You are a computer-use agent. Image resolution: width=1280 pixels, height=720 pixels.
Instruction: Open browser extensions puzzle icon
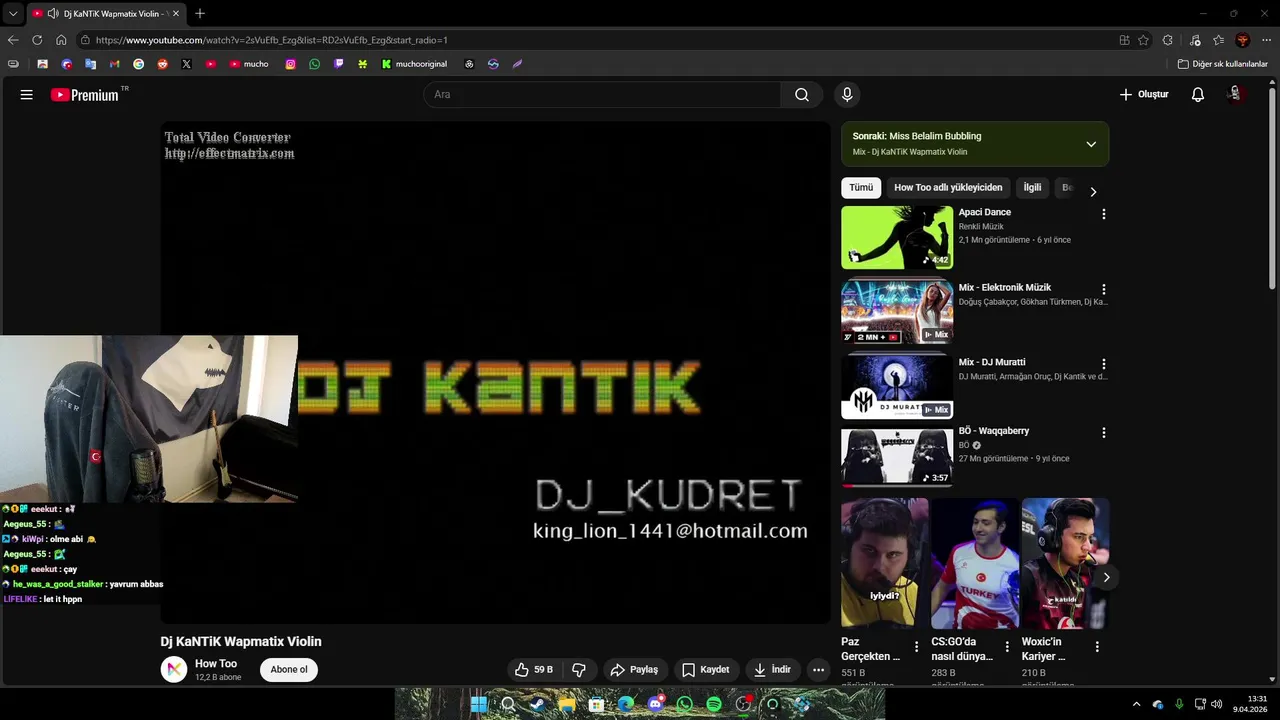pyautogui.click(x=1168, y=40)
